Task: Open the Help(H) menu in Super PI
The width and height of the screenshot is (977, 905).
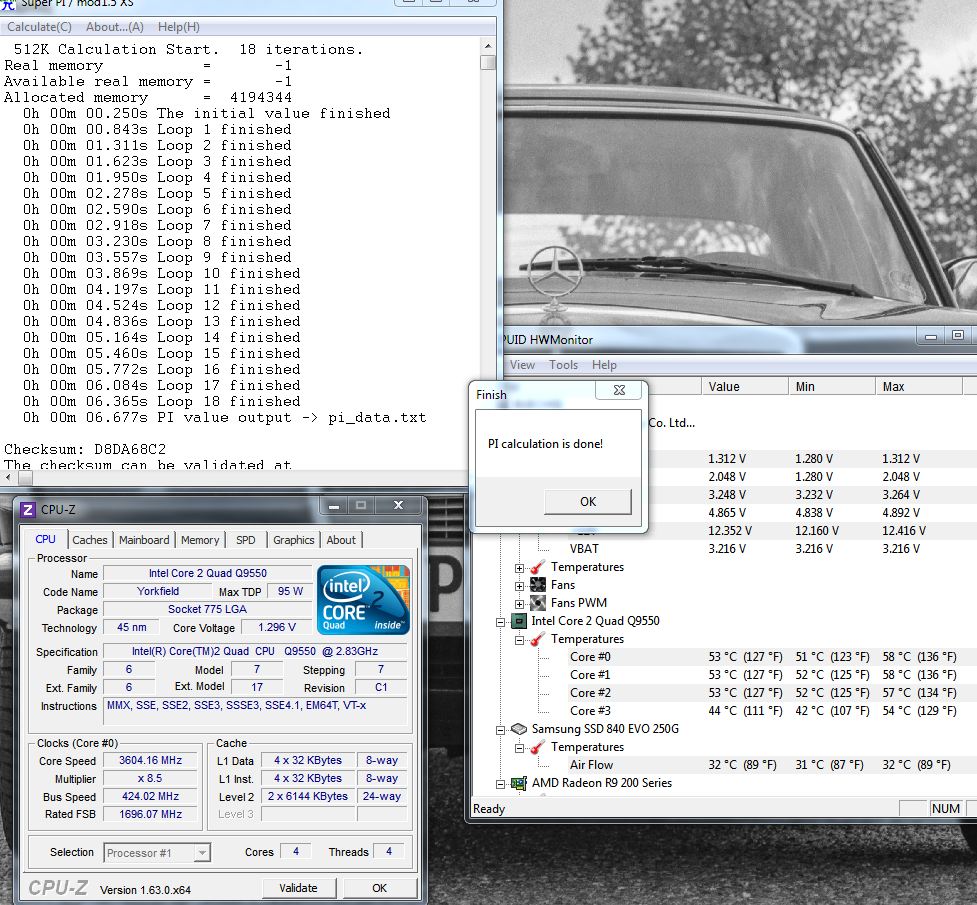Action: (179, 27)
